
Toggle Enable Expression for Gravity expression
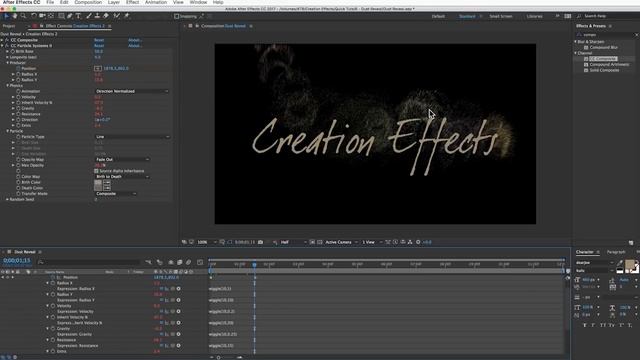[162, 334]
